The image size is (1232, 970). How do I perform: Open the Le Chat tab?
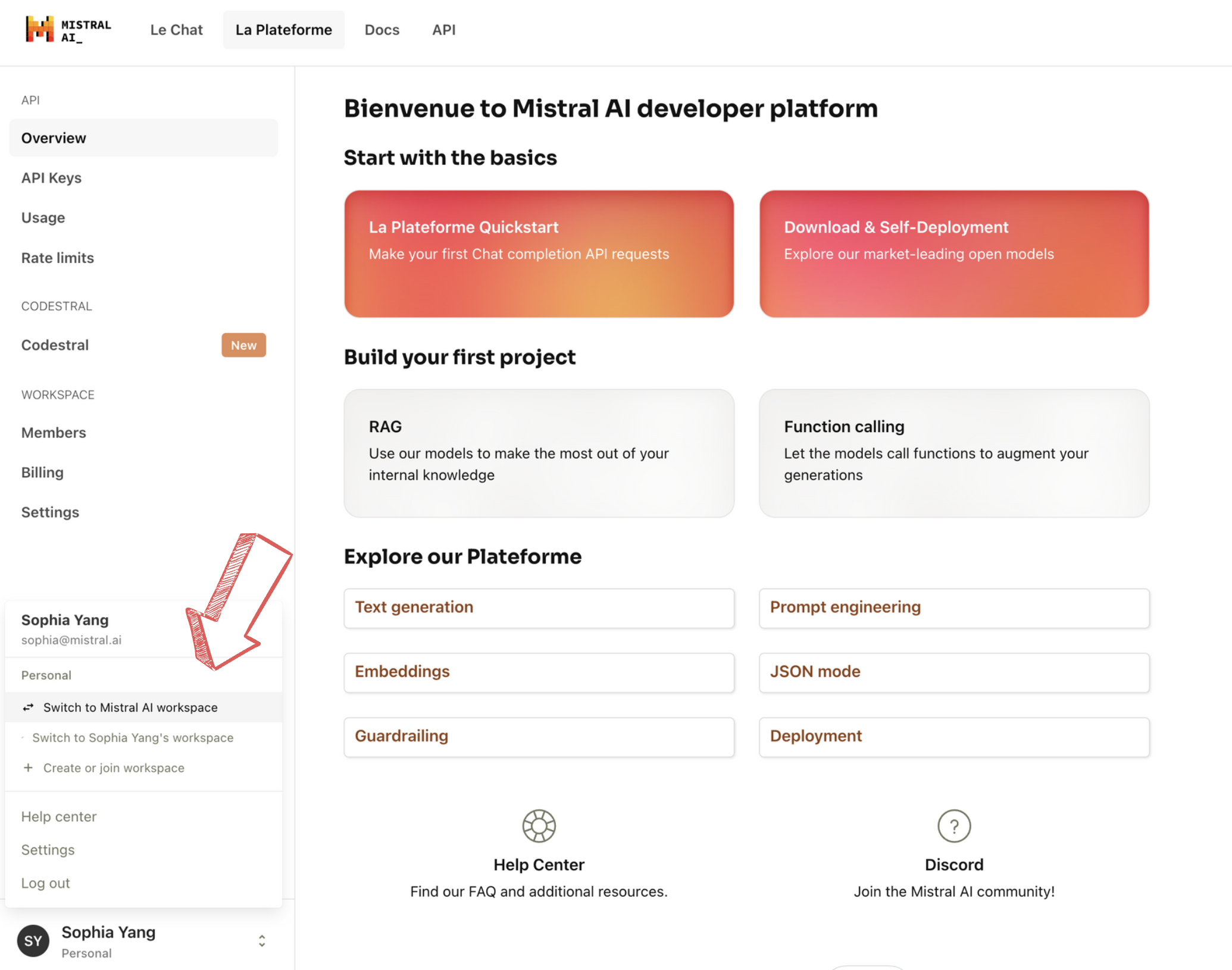(x=176, y=30)
